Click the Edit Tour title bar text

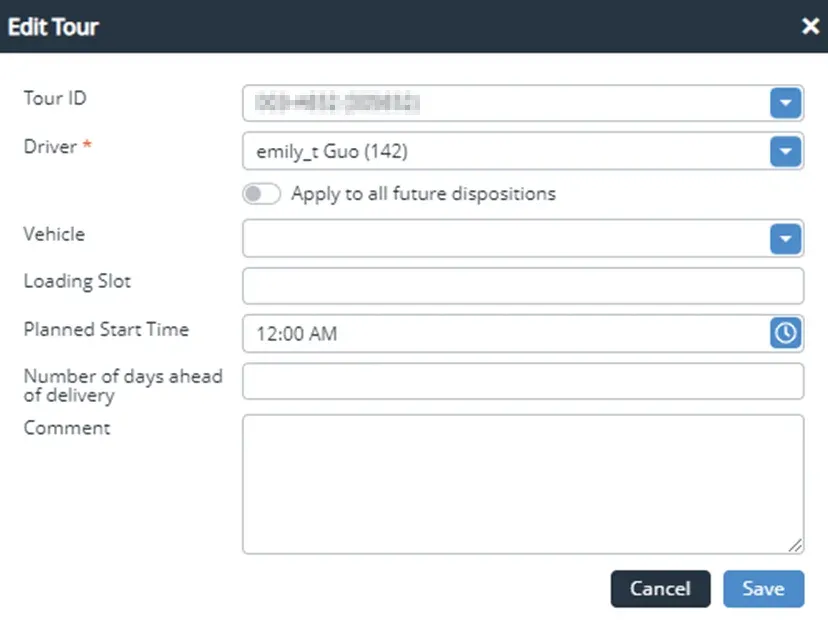click(x=53, y=27)
